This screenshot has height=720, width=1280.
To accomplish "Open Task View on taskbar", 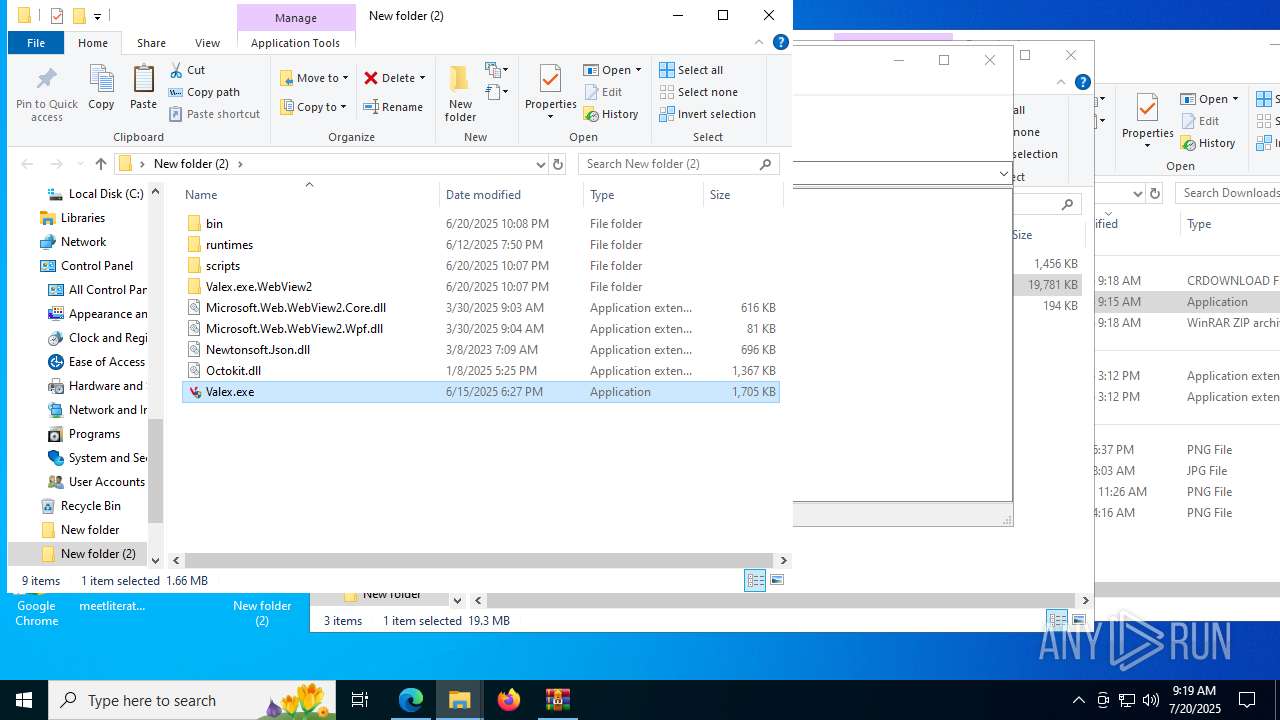I will pos(361,700).
